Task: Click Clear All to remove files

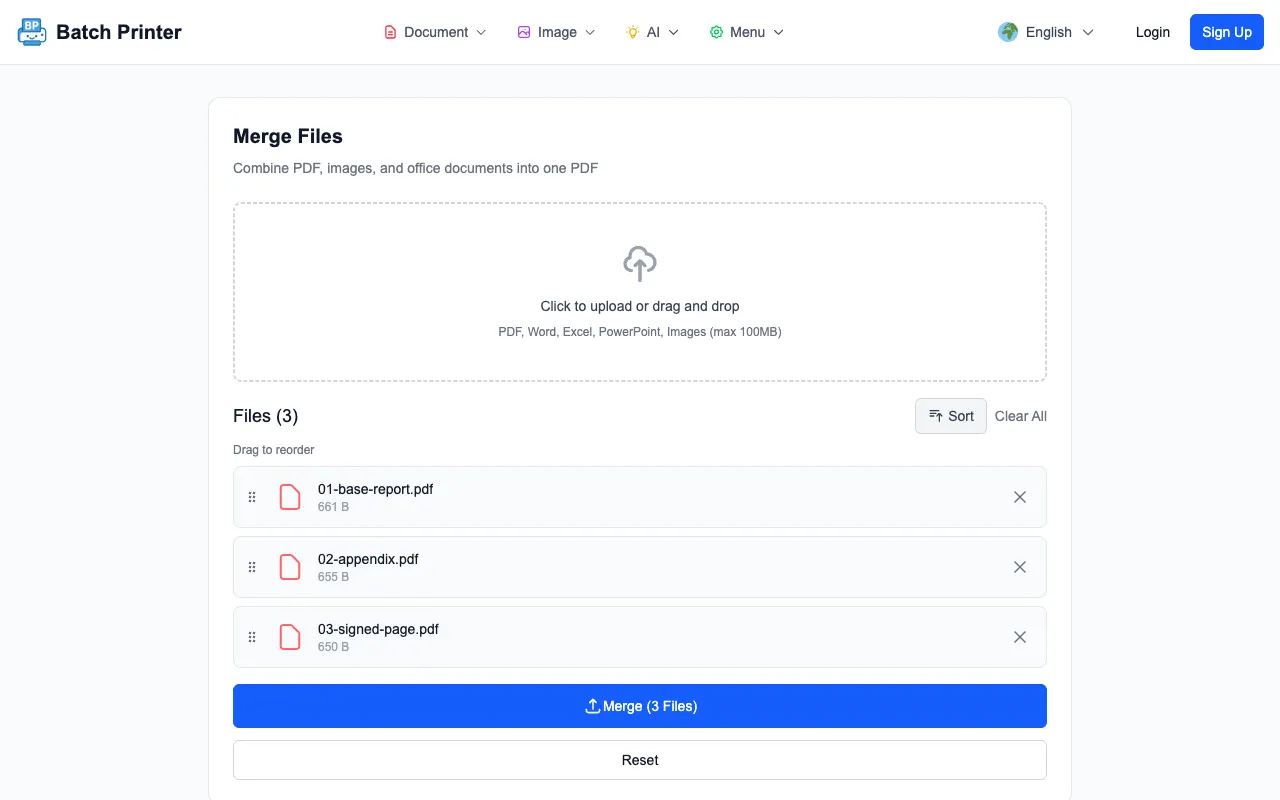Action: click(x=1021, y=416)
